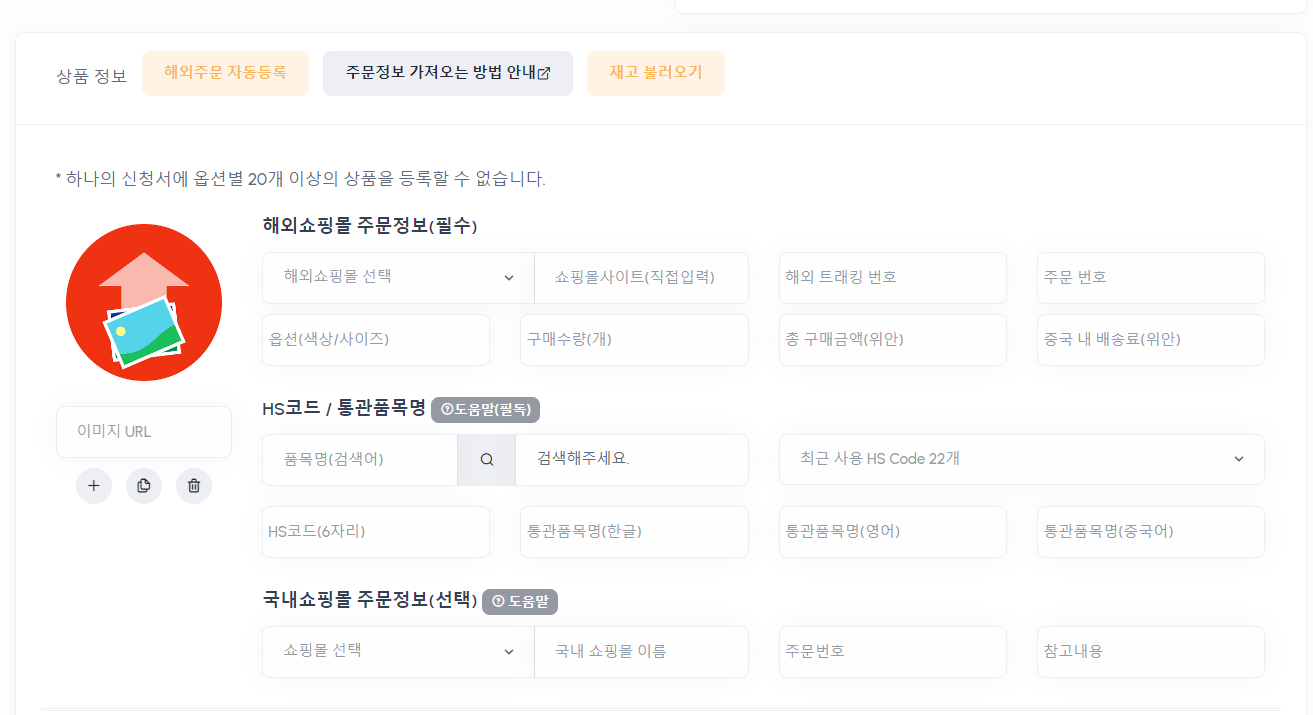Click the 참고내용 input field
1313x715 pixels.
[x=1150, y=652]
